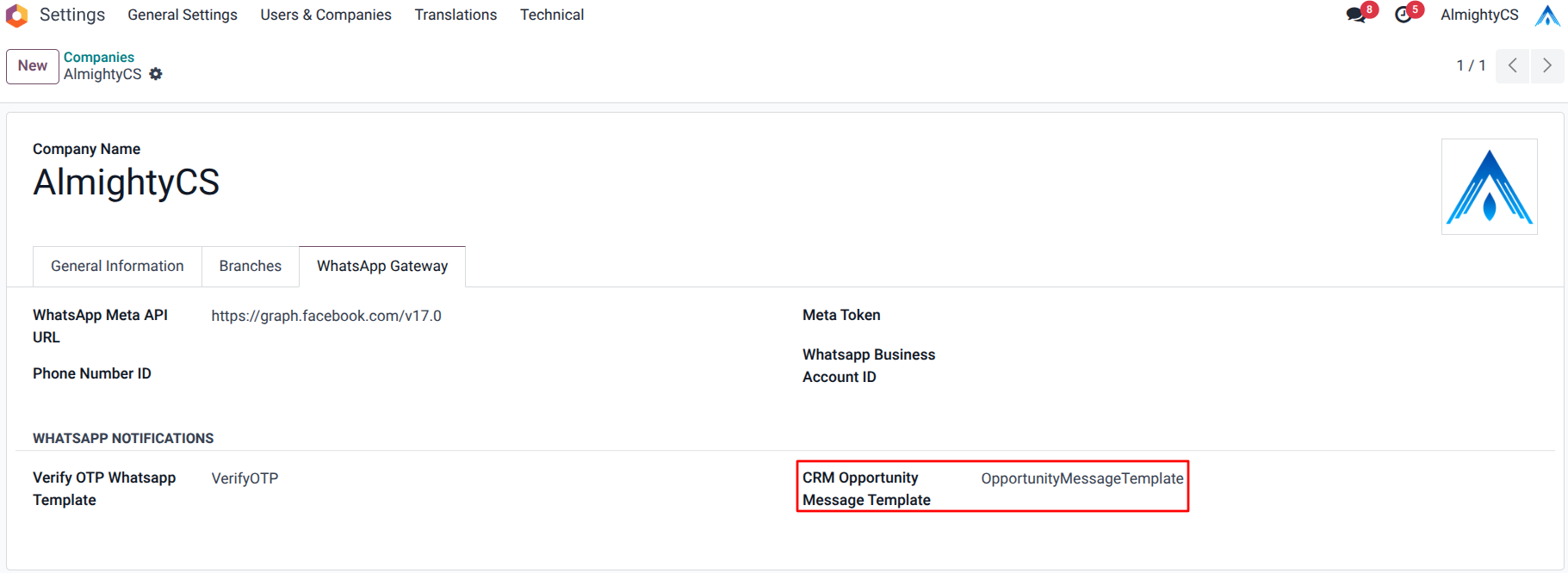Click the VerifyOTP template field
1568x573 pixels.
coord(245,478)
